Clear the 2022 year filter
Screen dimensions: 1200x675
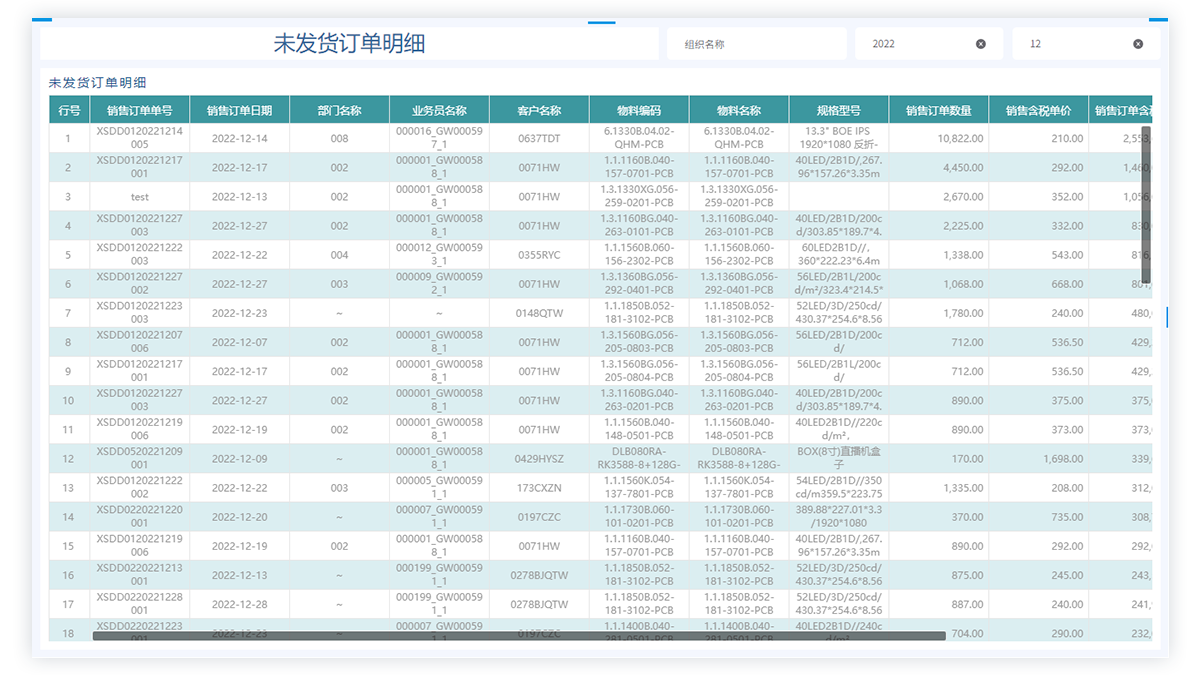coord(980,44)
